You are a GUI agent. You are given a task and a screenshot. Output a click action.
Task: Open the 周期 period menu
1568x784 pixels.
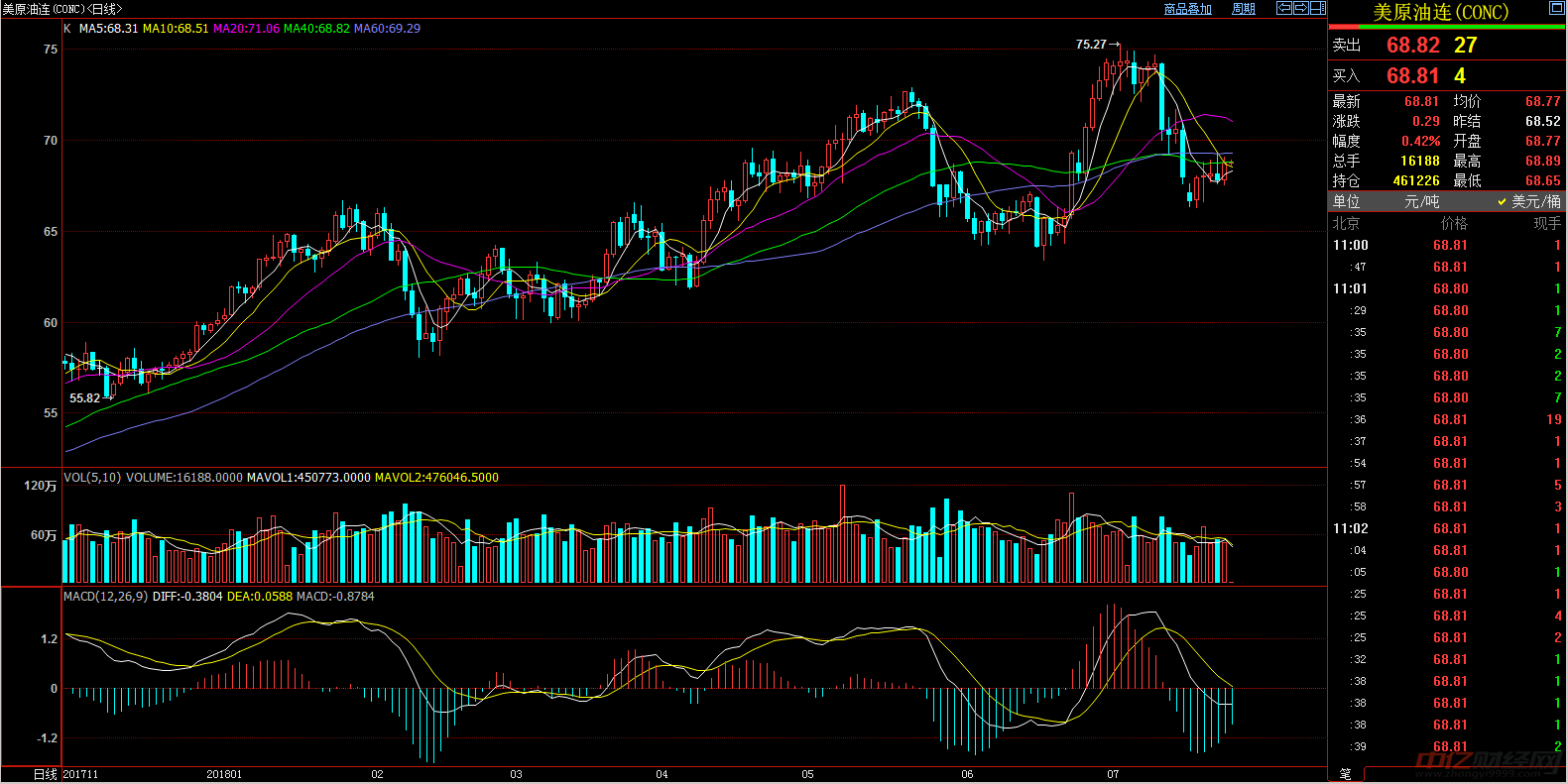1243,9
